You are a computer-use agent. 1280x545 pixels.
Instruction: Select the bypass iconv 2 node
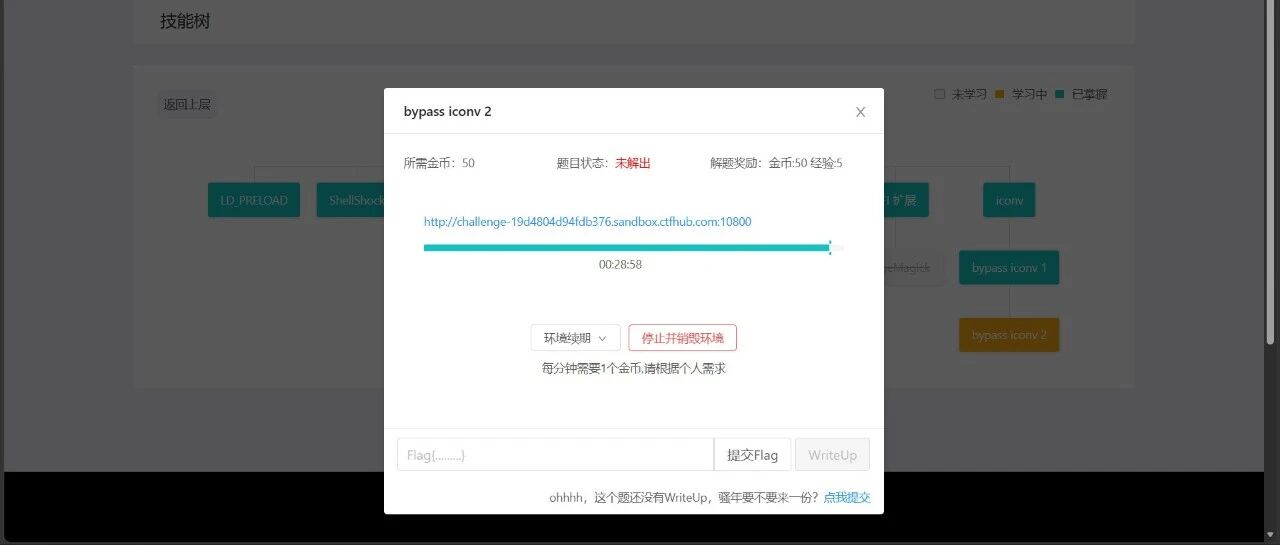pyautogui.click(x=1009, y=335)
